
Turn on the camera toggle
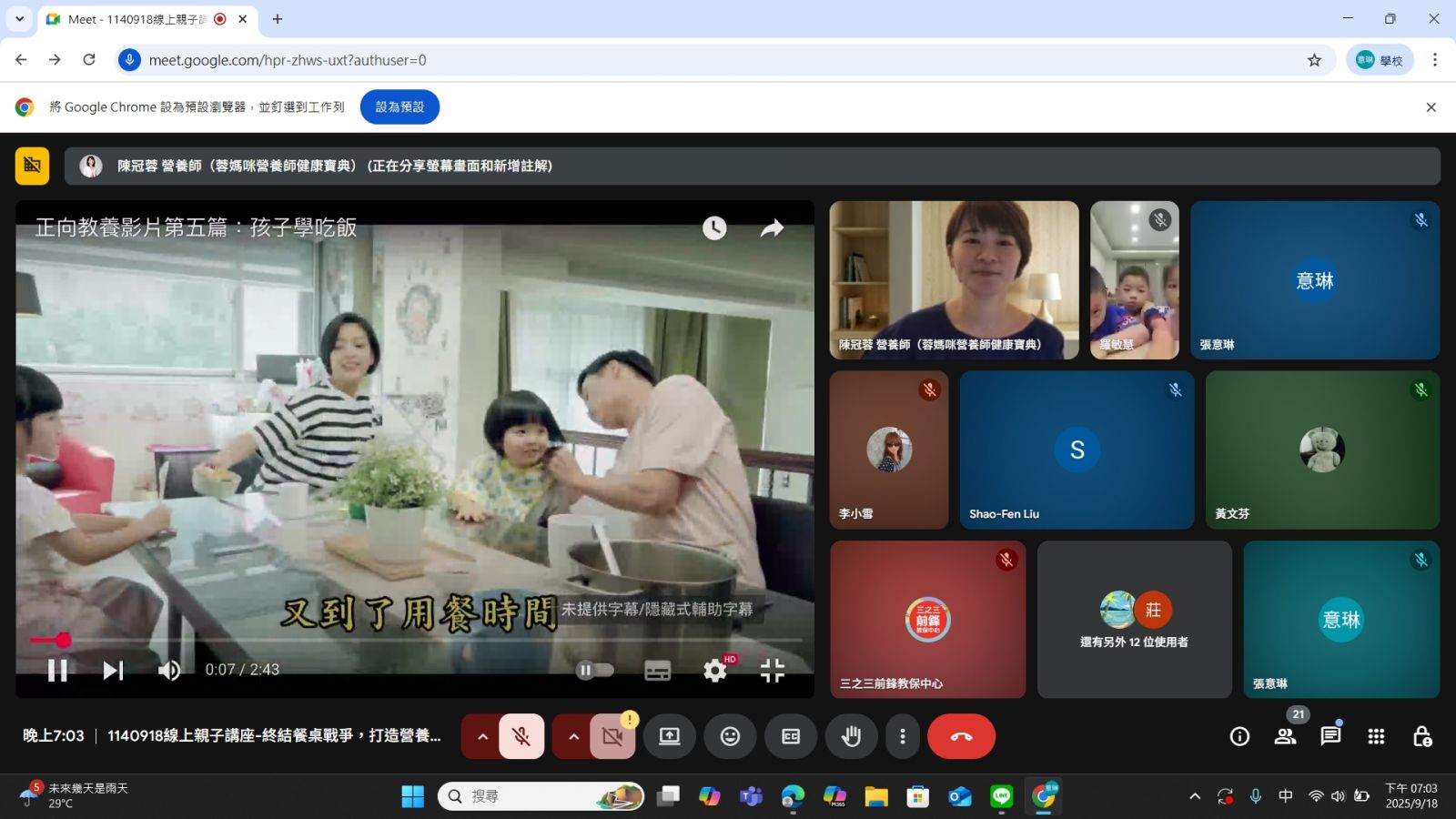point(612,736)
